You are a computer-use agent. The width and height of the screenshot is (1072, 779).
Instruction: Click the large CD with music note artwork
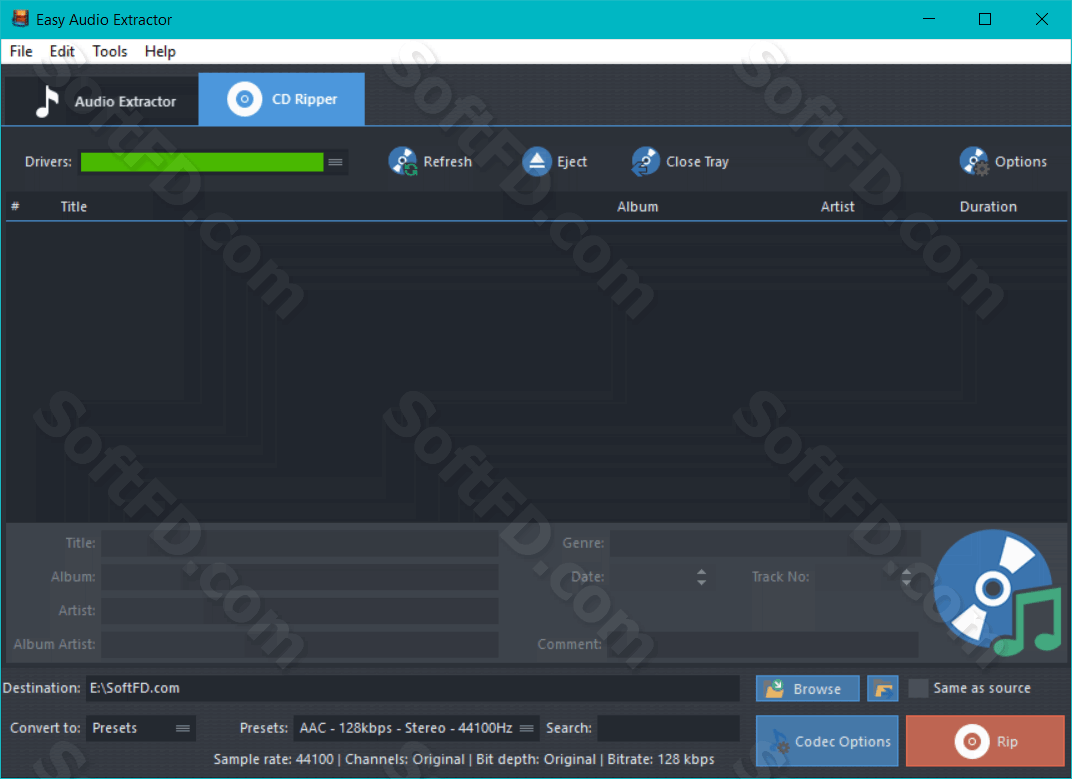pyautogui.click(x=997, y=593)
